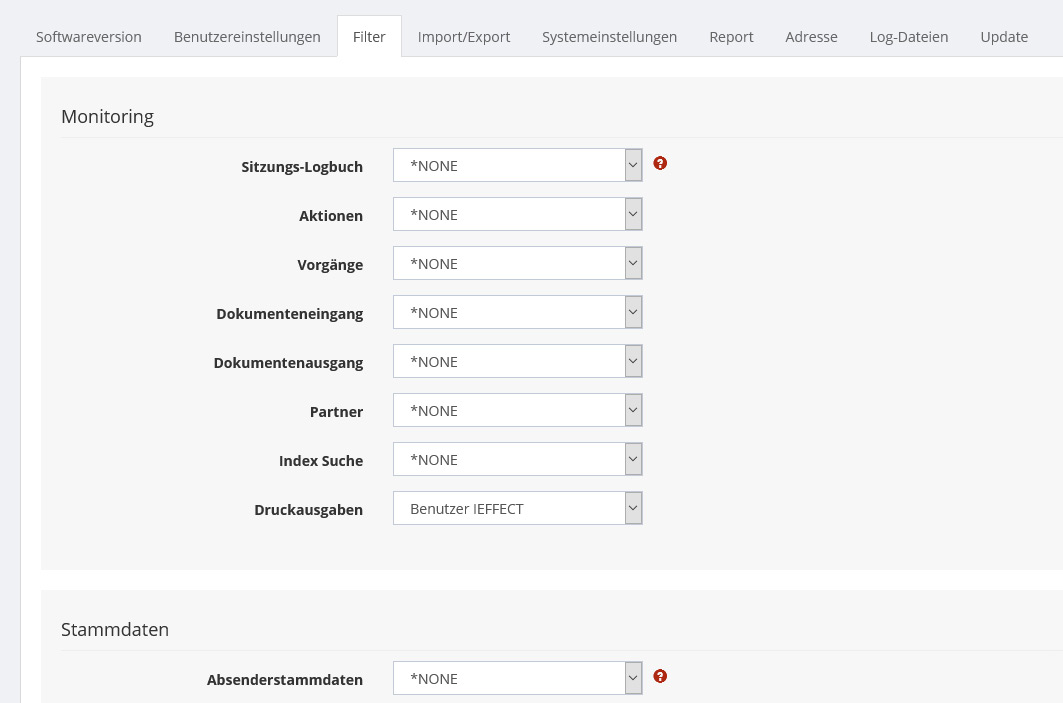Image resolution: width=1063 pixels, height=703 pixels.
Task: Expand the Partner filter dropdown
Action: [x=517, y=411]
